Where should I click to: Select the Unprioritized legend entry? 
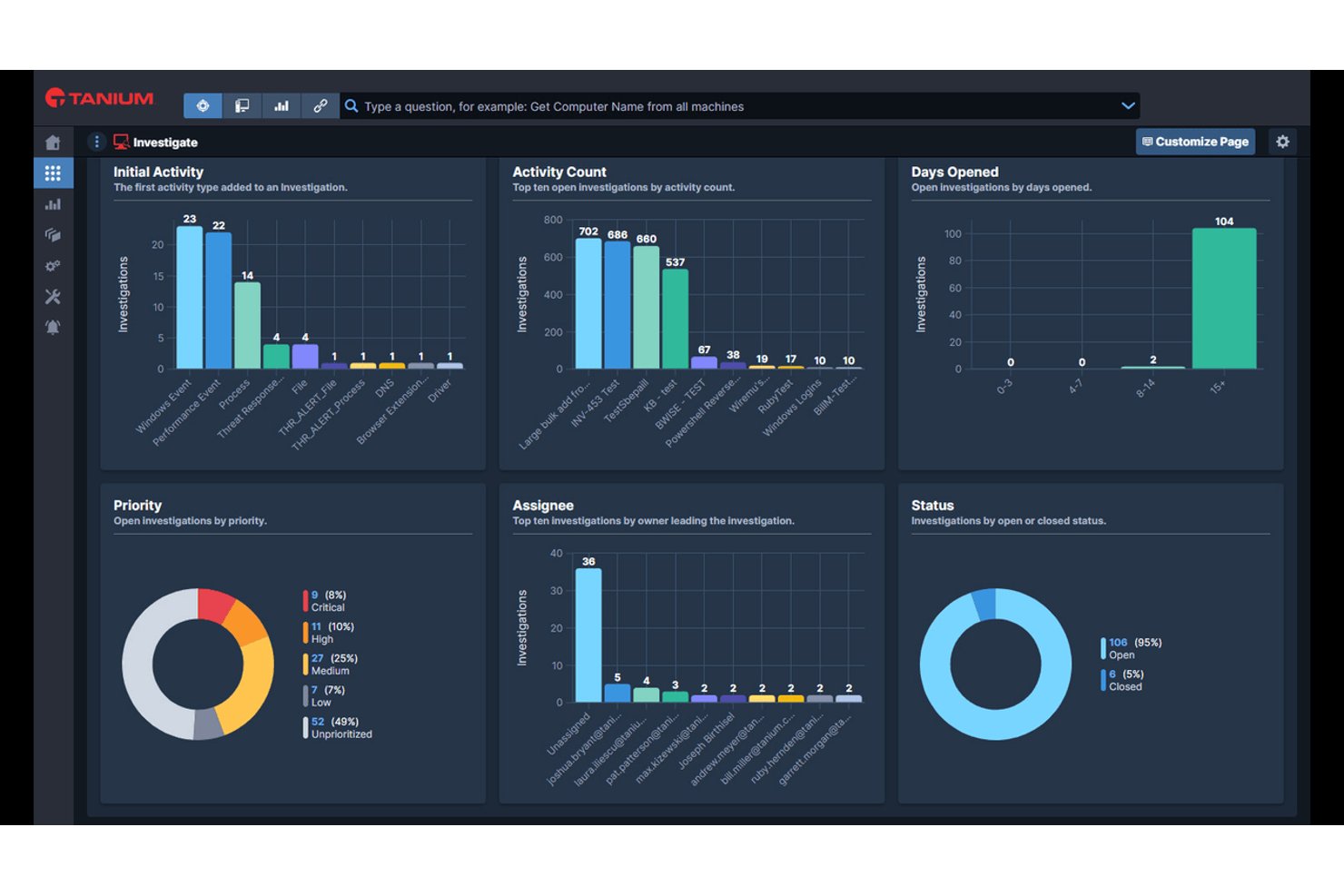coord(339,728)
